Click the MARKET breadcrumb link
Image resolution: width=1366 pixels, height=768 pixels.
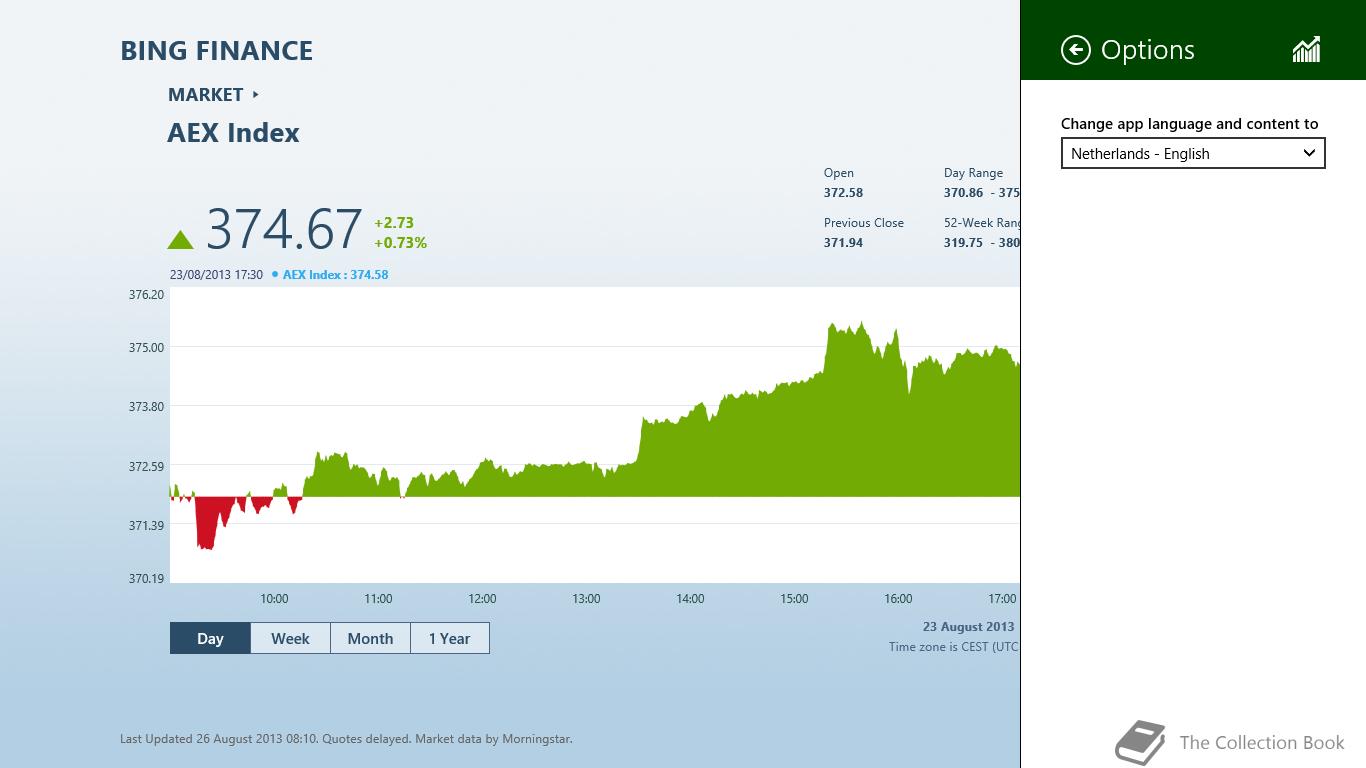[205, 94]
